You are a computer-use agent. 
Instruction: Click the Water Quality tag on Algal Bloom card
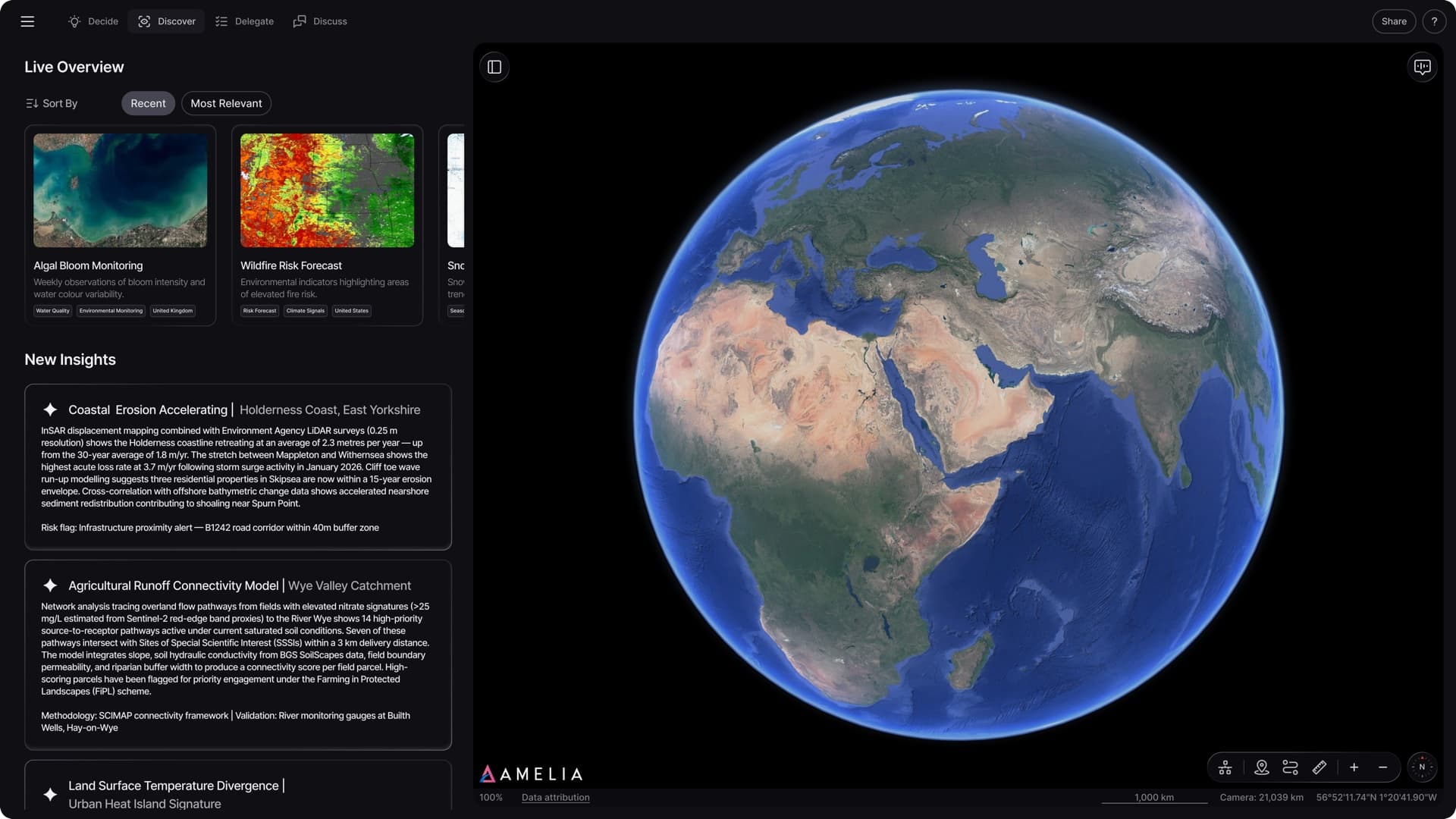(x=52, y=310)
